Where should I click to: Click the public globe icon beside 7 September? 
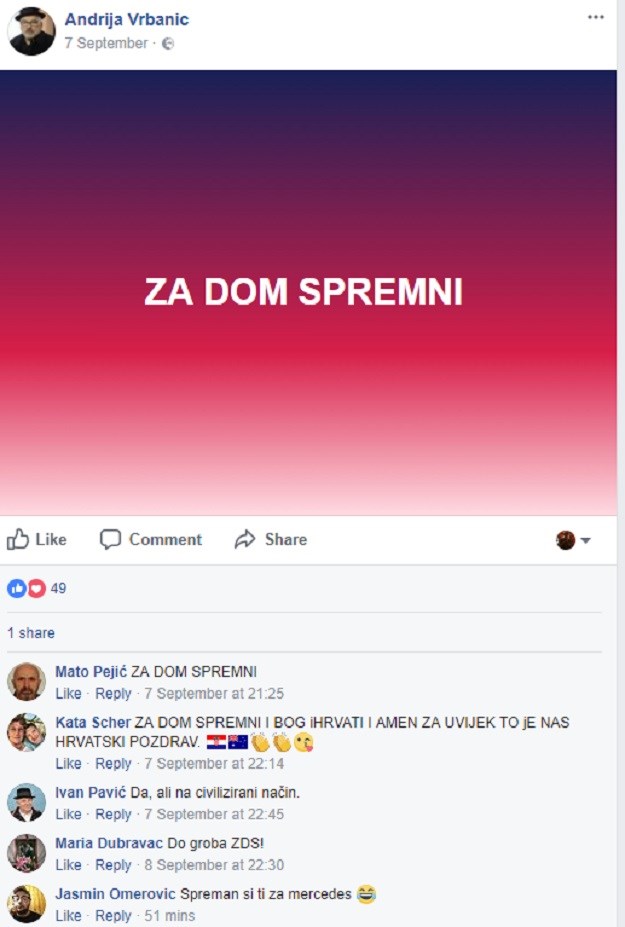click(168, 43)
